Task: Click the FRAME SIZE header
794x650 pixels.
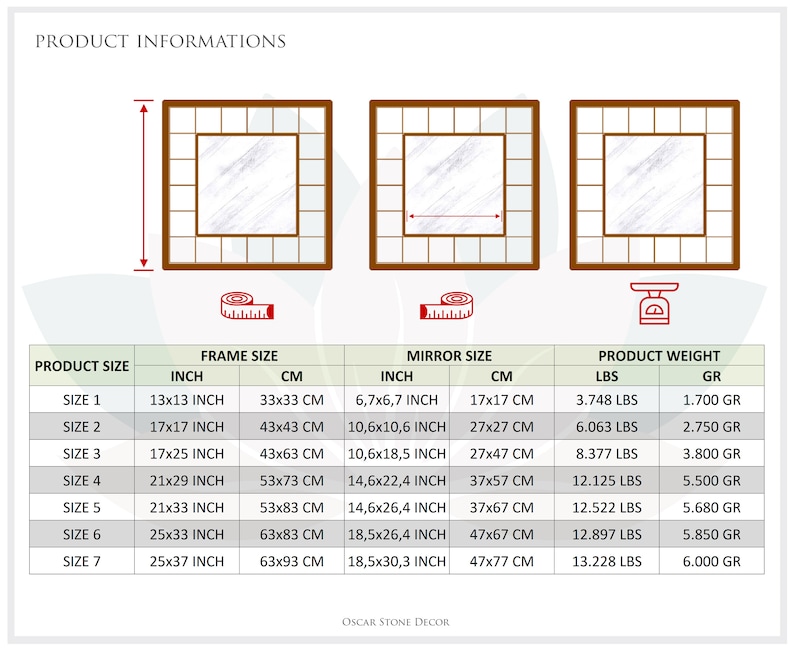Action: (239, 356)
